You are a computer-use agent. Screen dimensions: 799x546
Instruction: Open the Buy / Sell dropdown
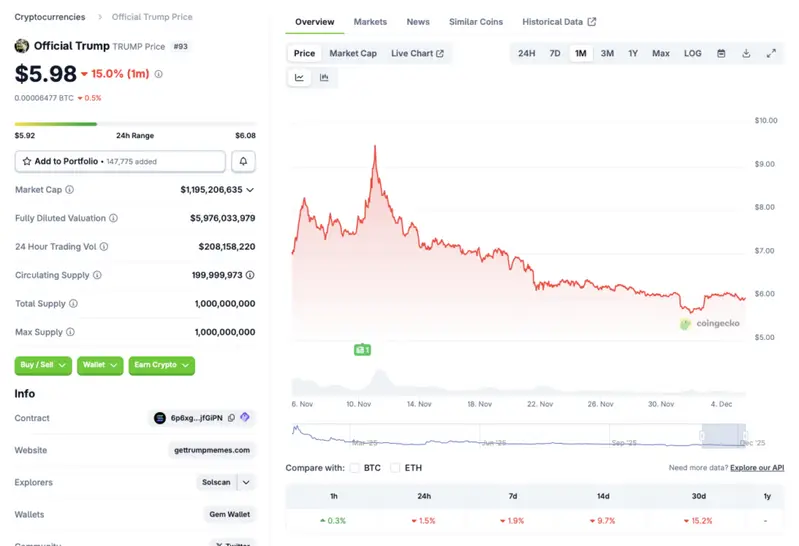point(45,365)
